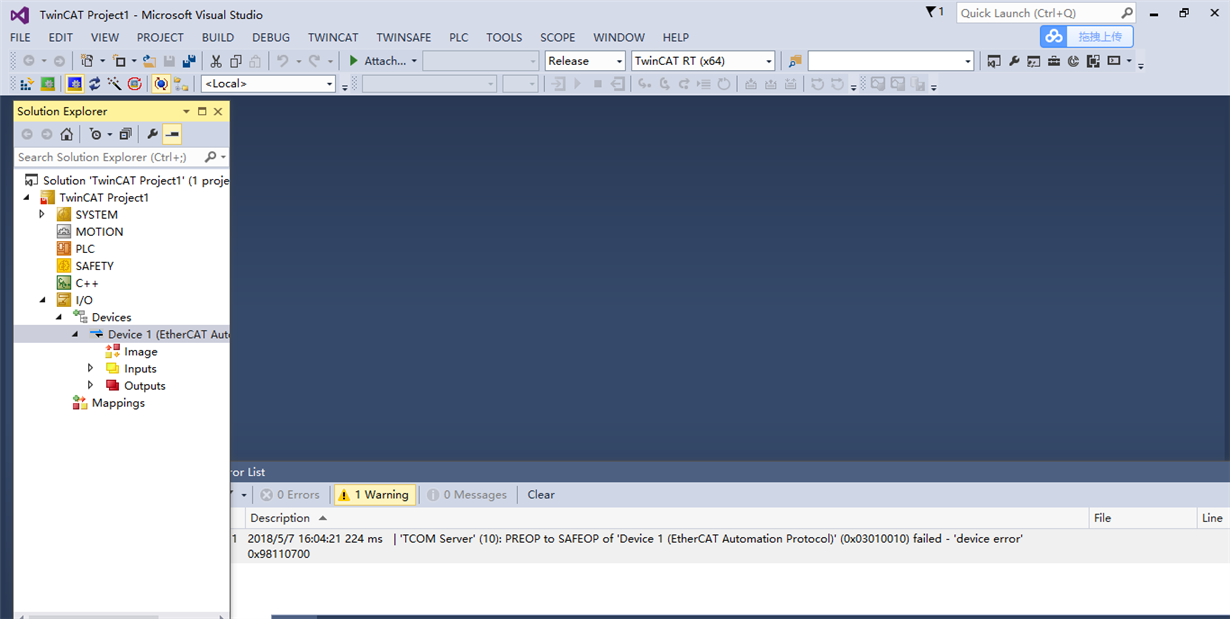Click the Properties wrench in Solution Explorer
1230x619 pixels.
(x=152, y=134)
